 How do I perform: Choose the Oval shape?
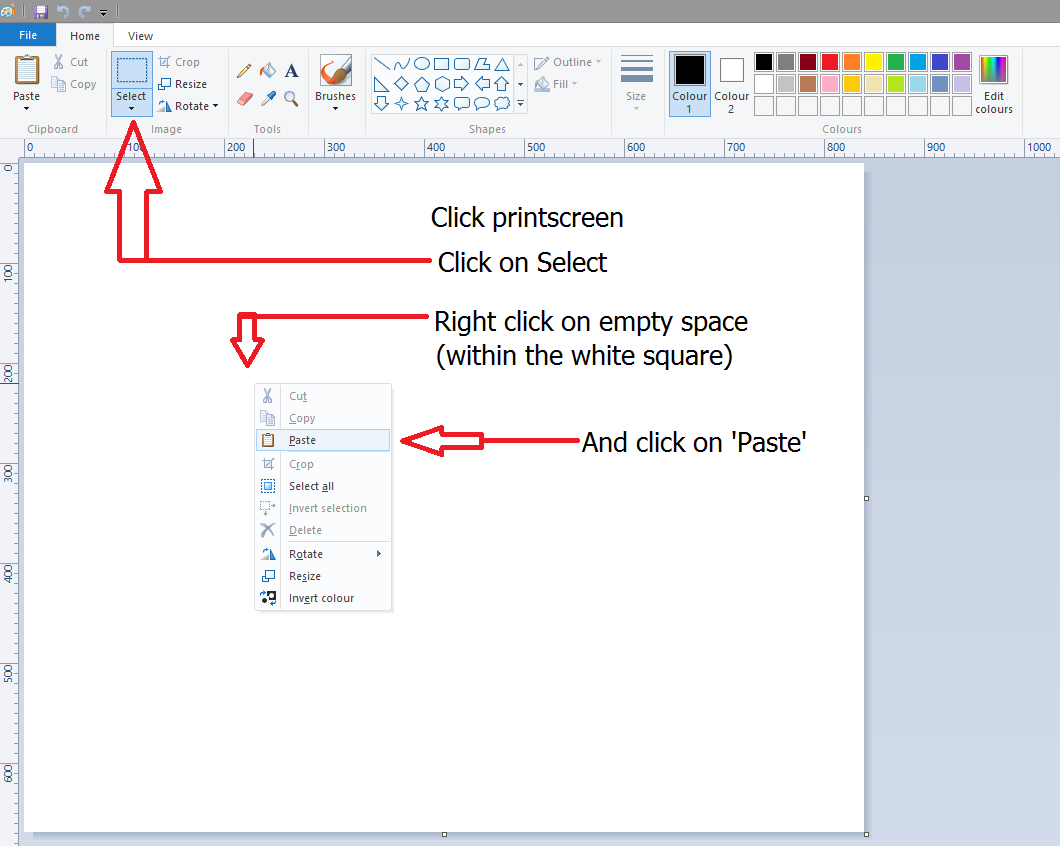tap(422, 64)
